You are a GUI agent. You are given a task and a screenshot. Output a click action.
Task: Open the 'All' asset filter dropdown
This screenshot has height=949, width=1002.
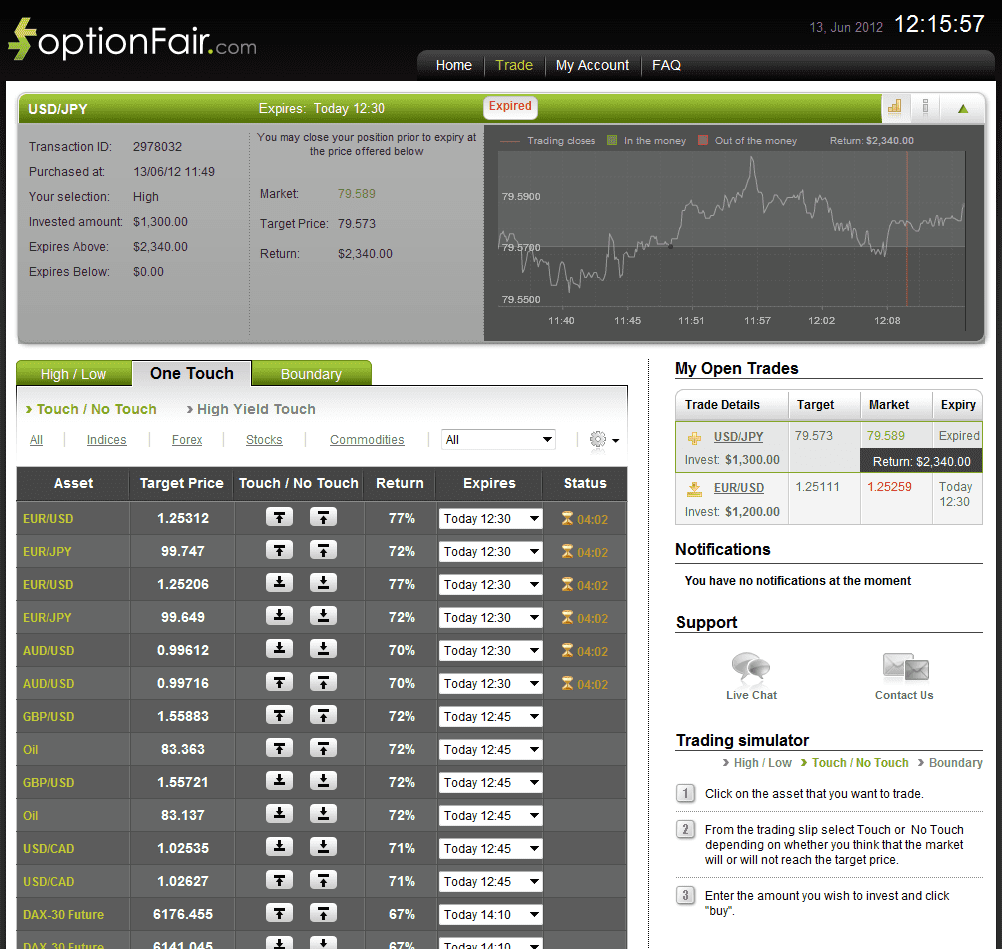[499, 439]
